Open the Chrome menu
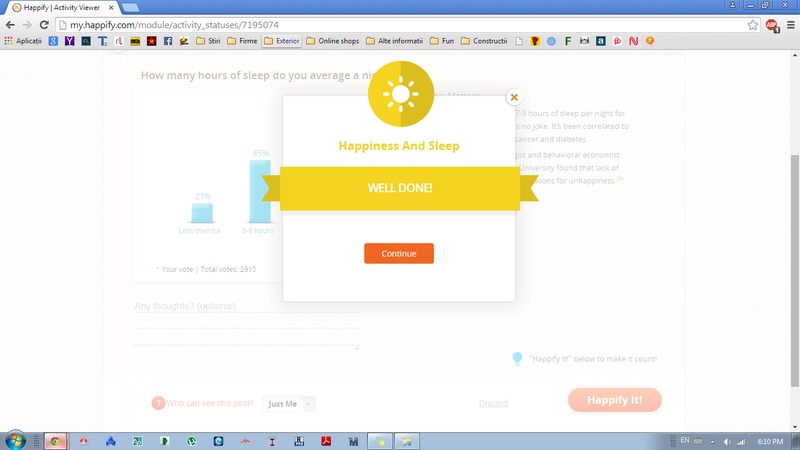Image resolution: width=800 pixels, height=450 pixels. (790, 24)
